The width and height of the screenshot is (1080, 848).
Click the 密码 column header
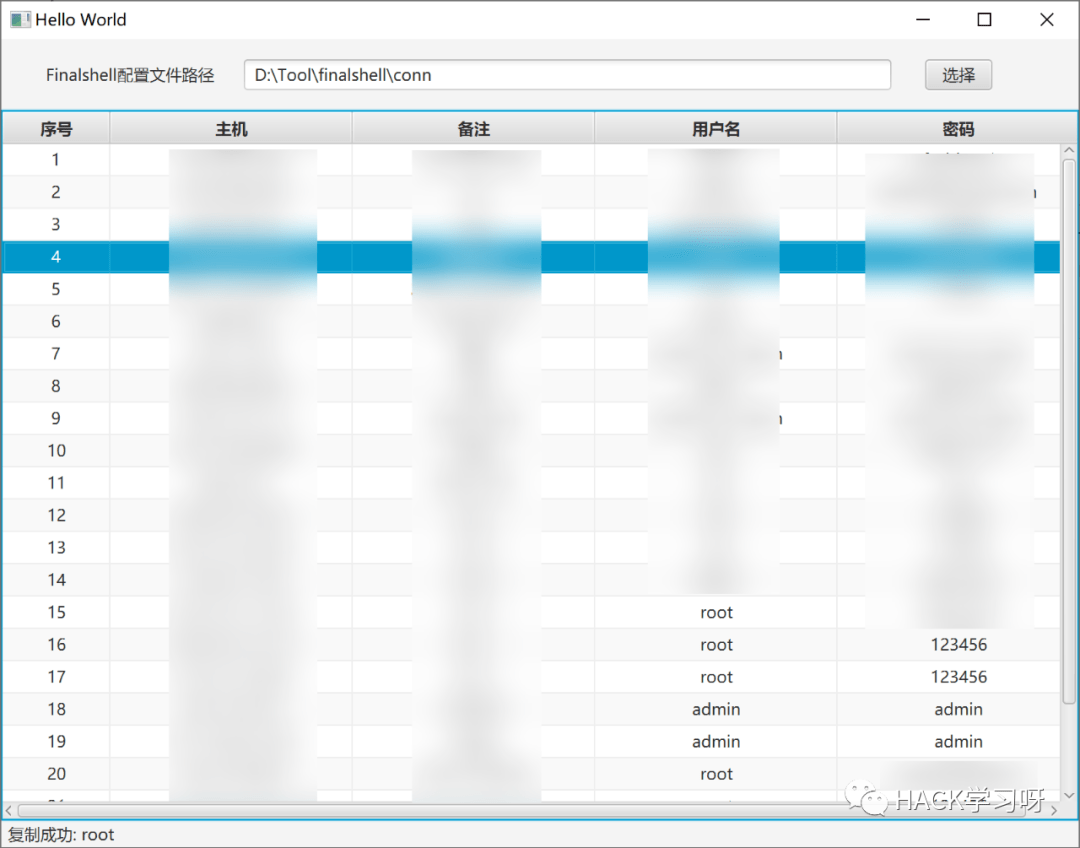click(x=957, y=129)
